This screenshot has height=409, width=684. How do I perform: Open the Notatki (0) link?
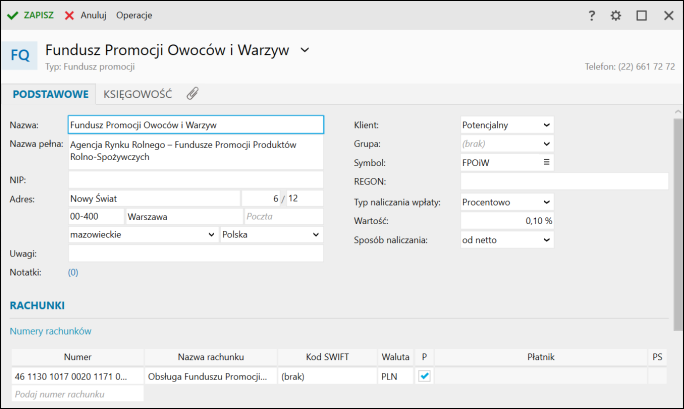coord(73,273)
